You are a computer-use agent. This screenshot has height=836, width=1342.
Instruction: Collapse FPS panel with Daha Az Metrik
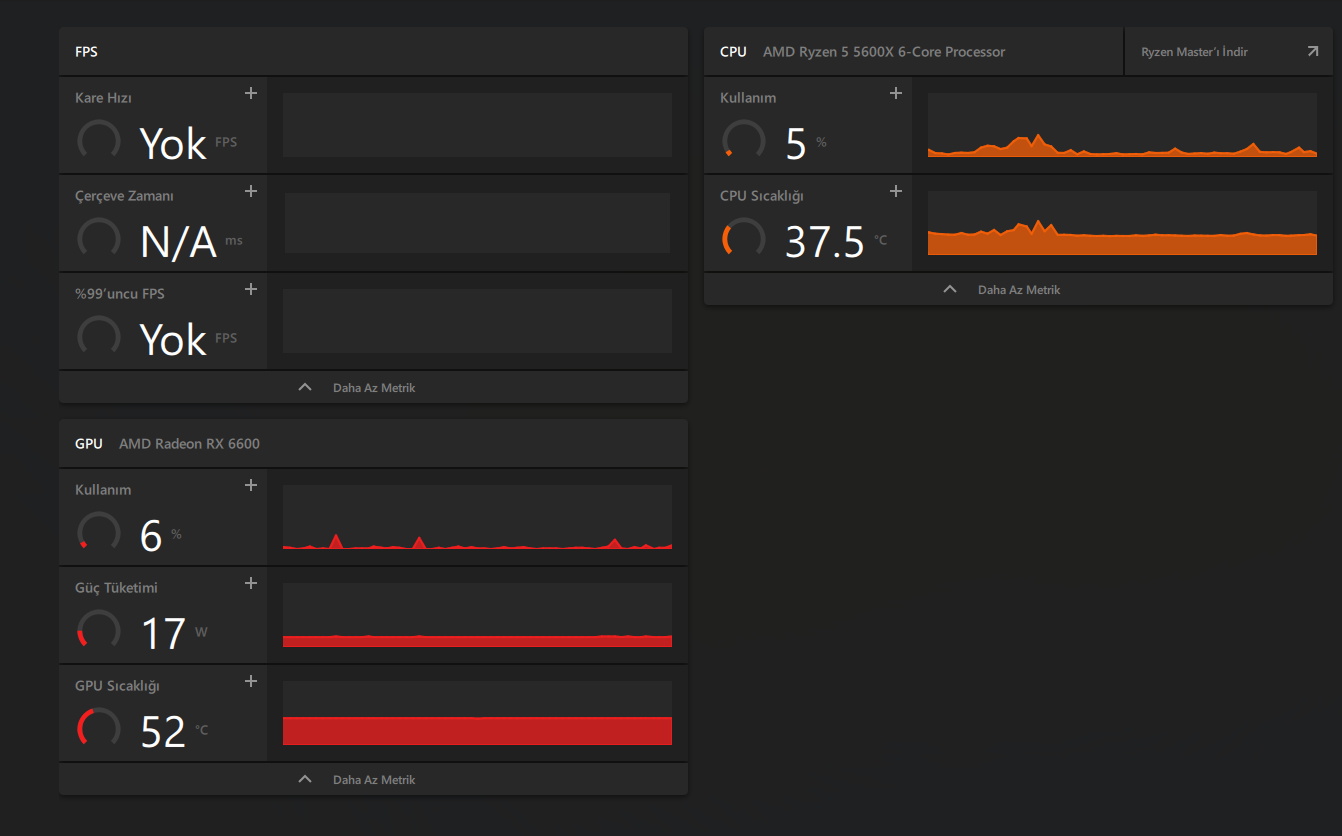pos(373,387)
